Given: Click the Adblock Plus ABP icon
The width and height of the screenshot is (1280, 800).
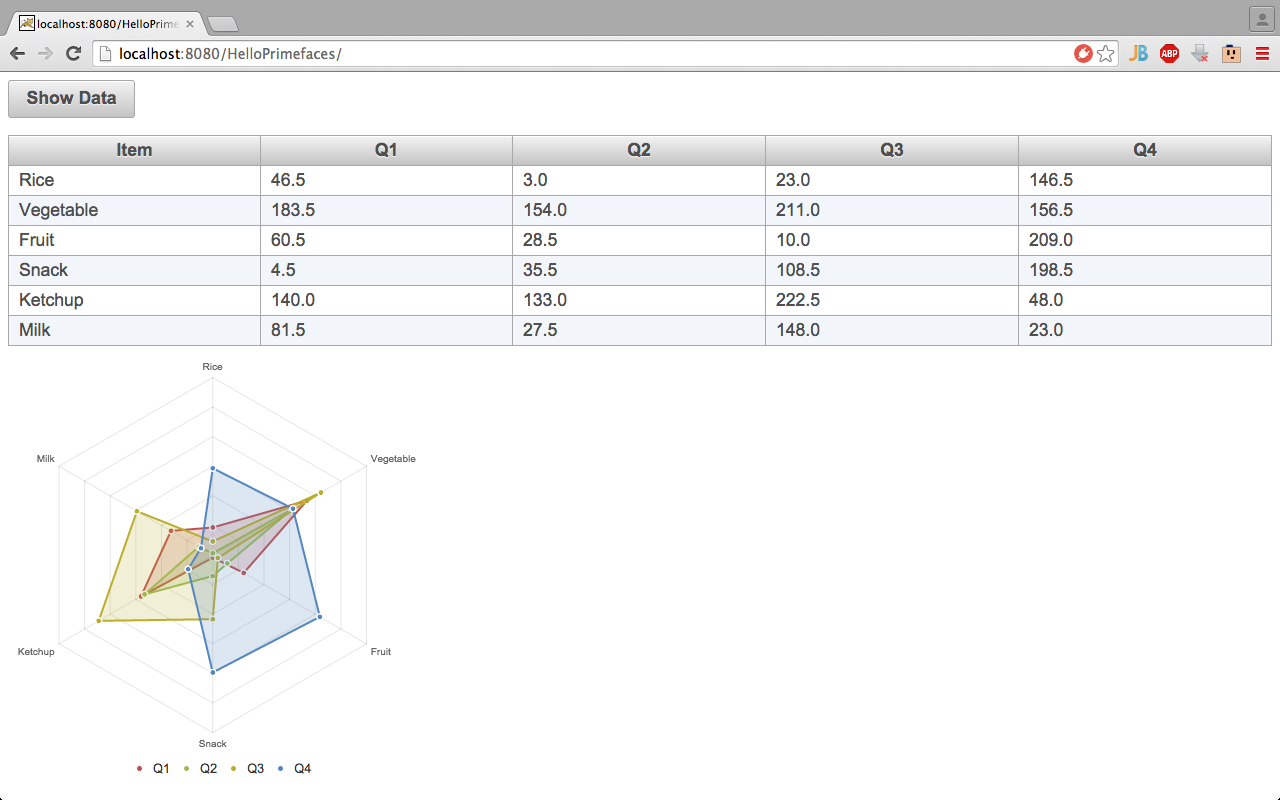Looking at the screenshot, I should point(1169,53).
